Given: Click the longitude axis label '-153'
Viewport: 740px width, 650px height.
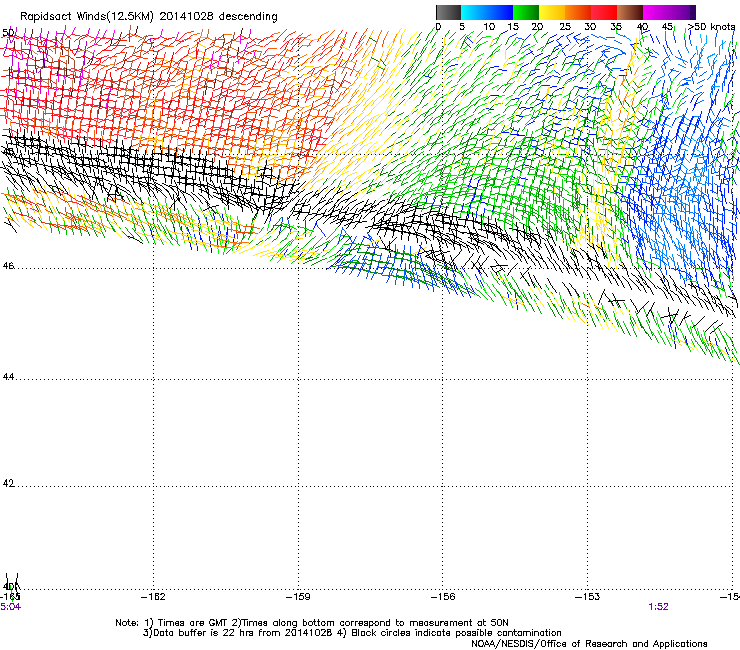Looking at the screenshot, I should (x=588, y=597).
